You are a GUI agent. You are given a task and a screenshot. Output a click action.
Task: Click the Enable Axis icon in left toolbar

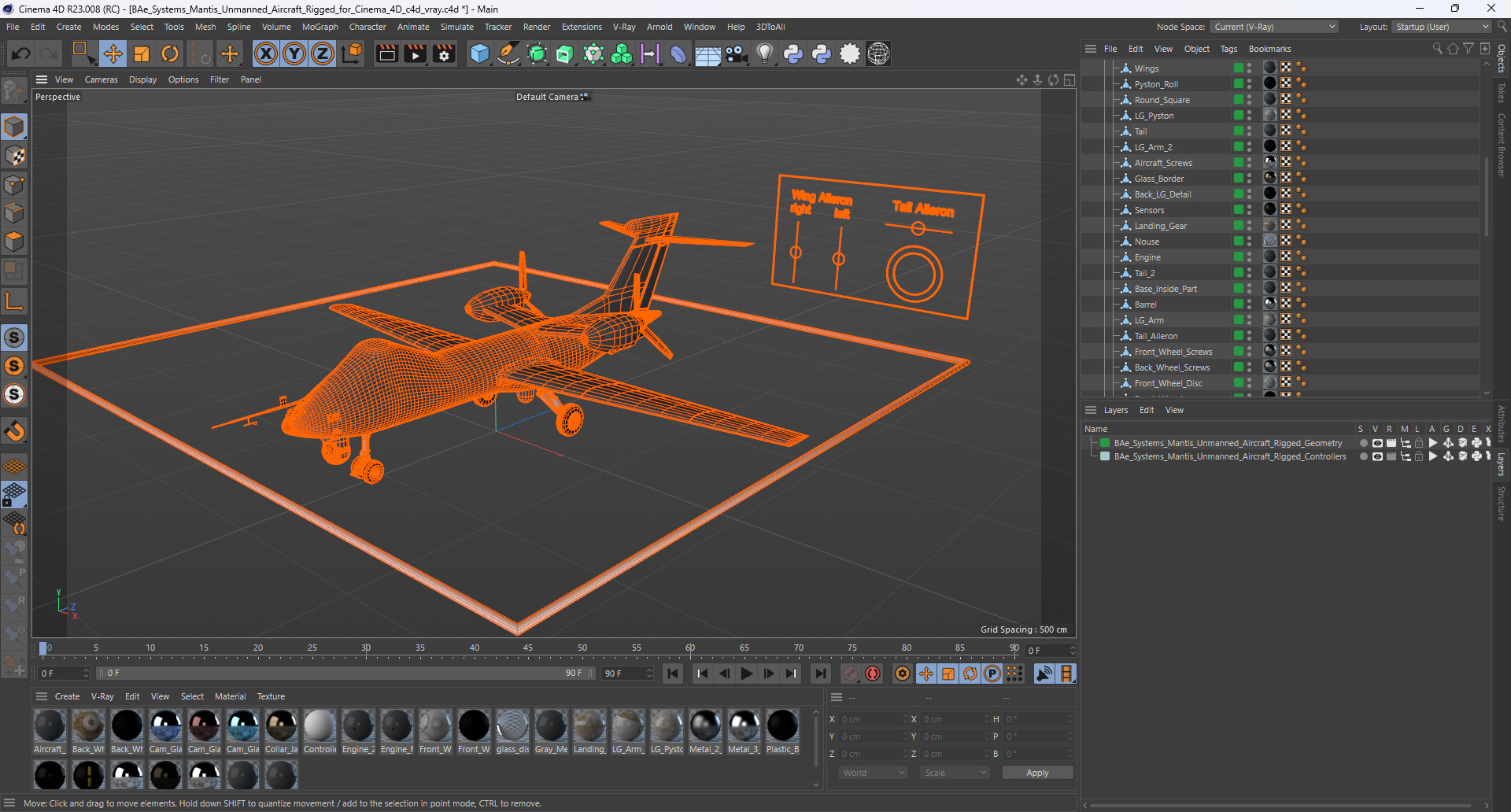pos(14,301)
